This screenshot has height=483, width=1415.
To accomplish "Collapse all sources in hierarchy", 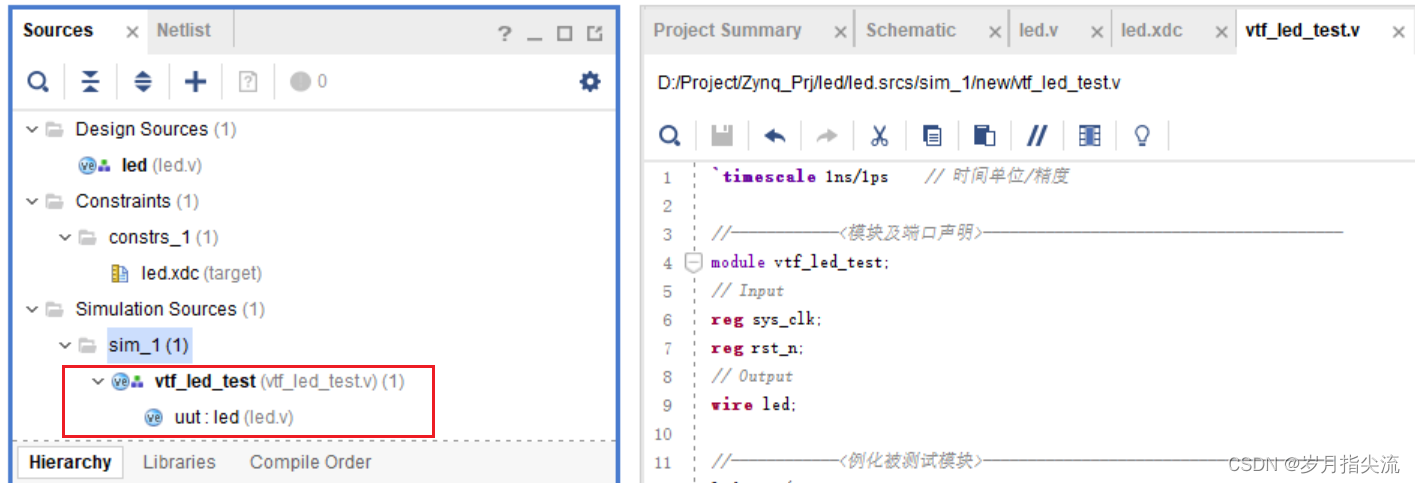I will (x=91, y=82).
